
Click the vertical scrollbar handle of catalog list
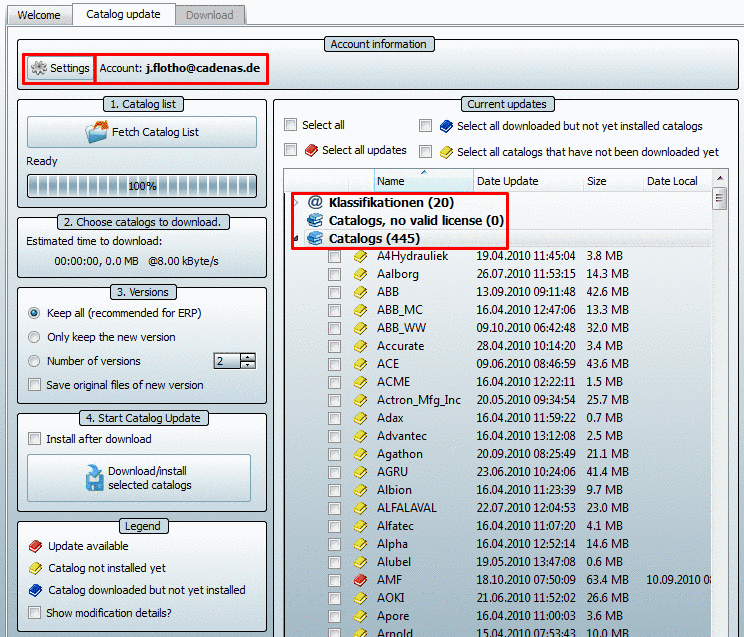pos(720,198)
